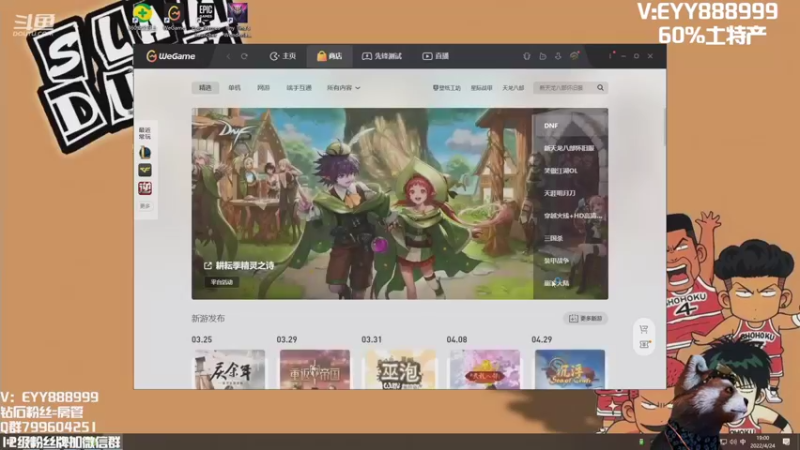Viewport: 800px width, 450px height.
Task: Select the 端手互通 cross-platform filter
Action: (299, 88)
